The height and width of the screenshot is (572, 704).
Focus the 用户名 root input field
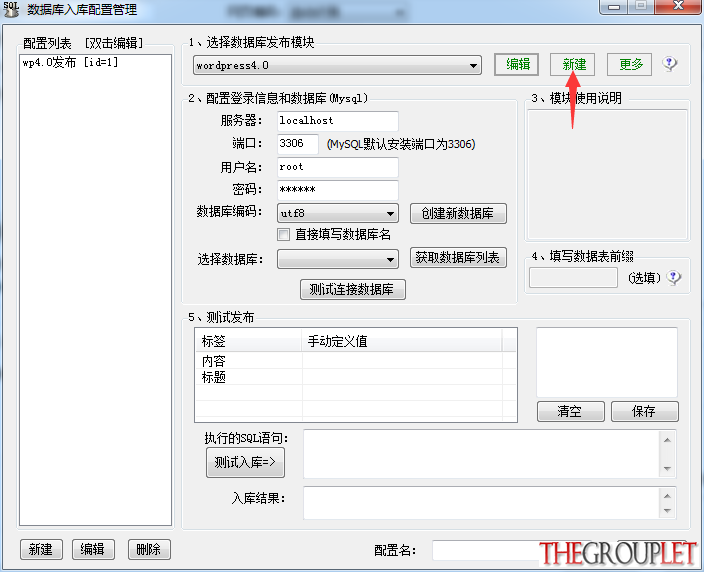(x=338, y=167)
